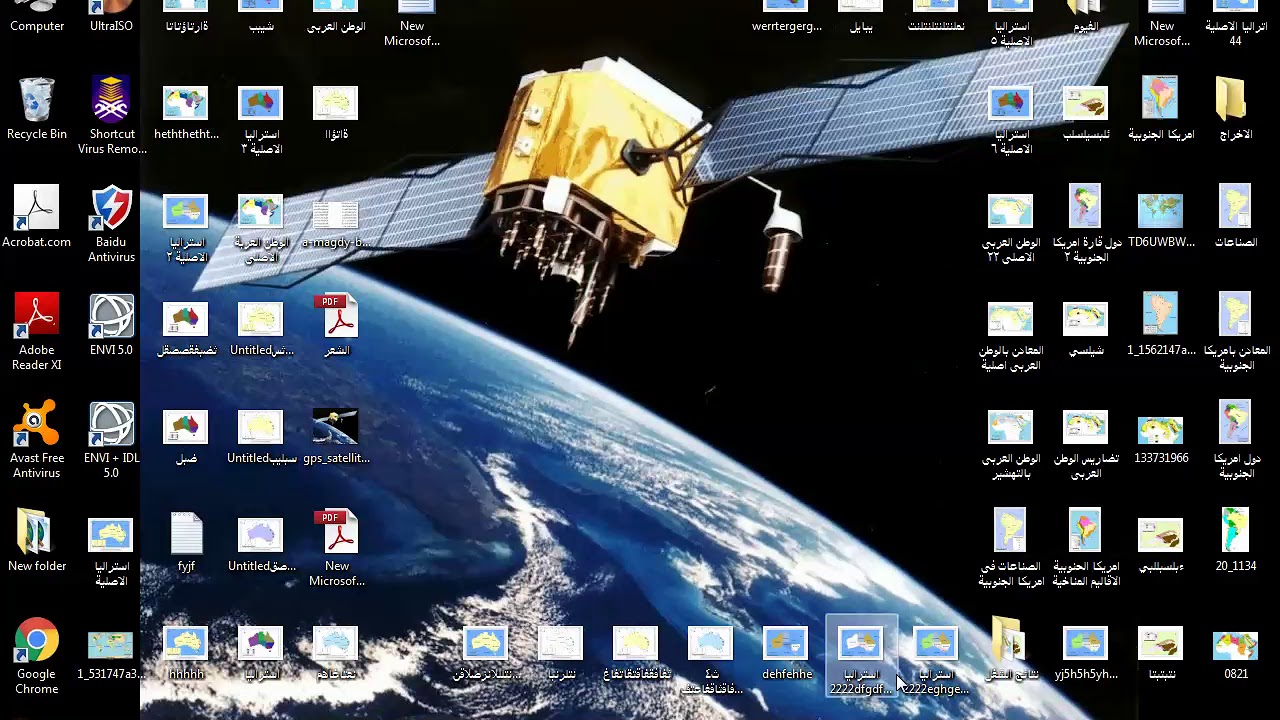The image size is (1280, 720).
Task: Select الصناعات فى امريكا الجنوبية file
Action: [1011, 548]
